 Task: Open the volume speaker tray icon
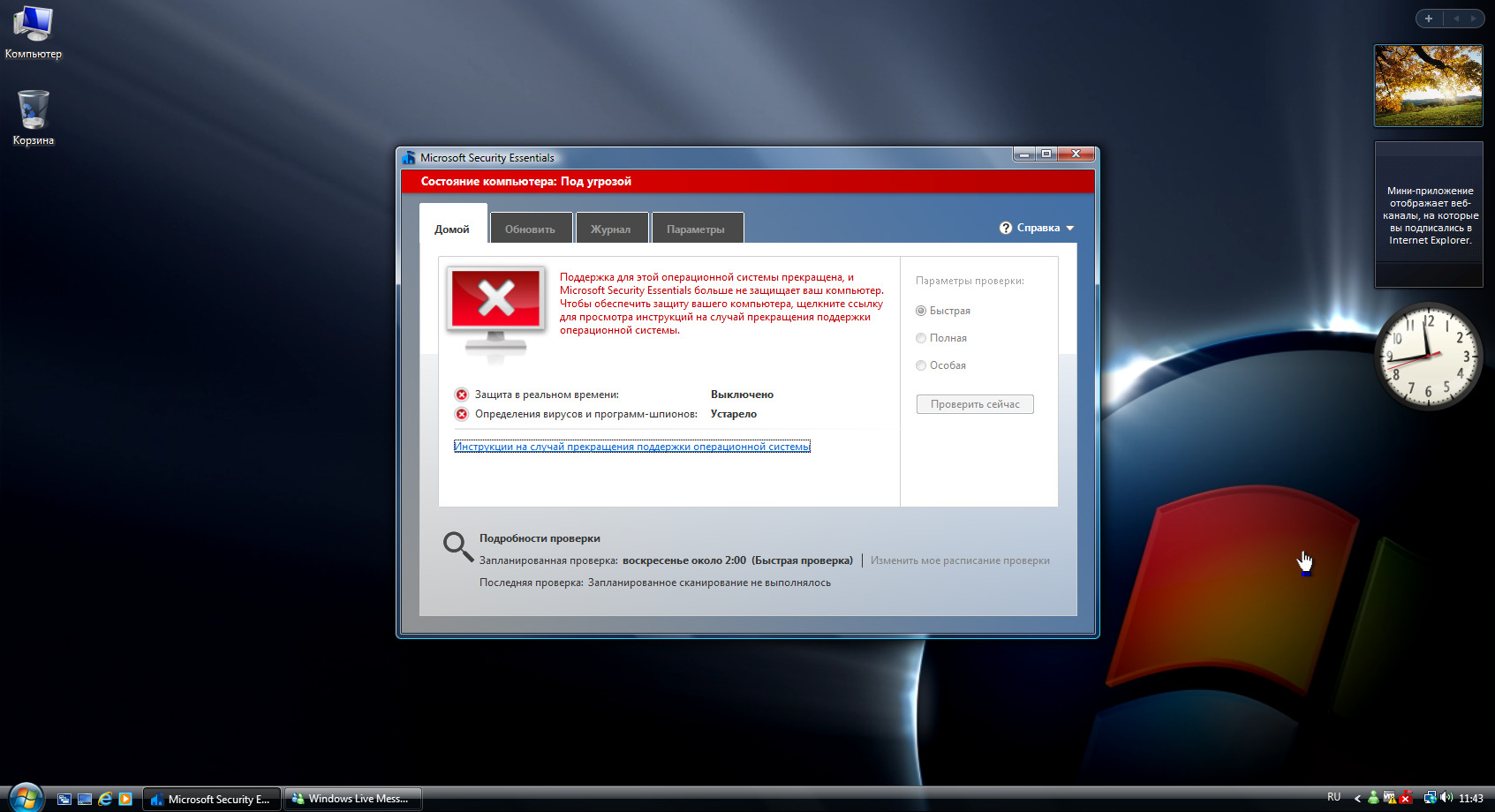tap(1446, 798)
